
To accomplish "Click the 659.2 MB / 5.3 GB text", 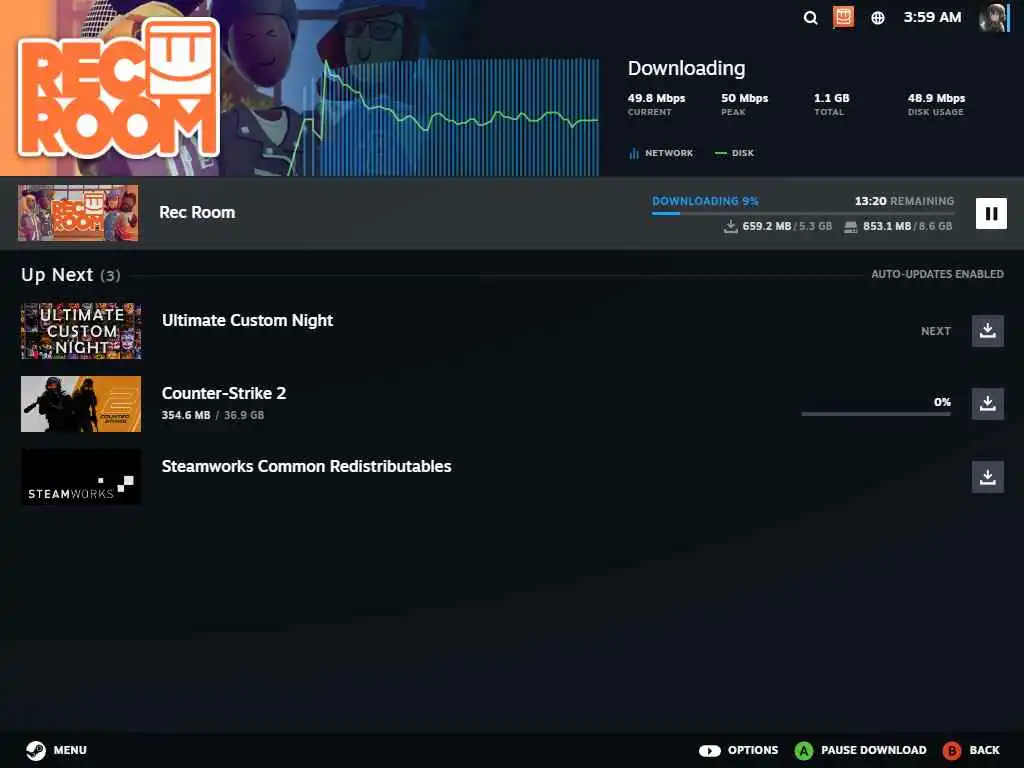I will pyautogui.click(x=787, y=227).
